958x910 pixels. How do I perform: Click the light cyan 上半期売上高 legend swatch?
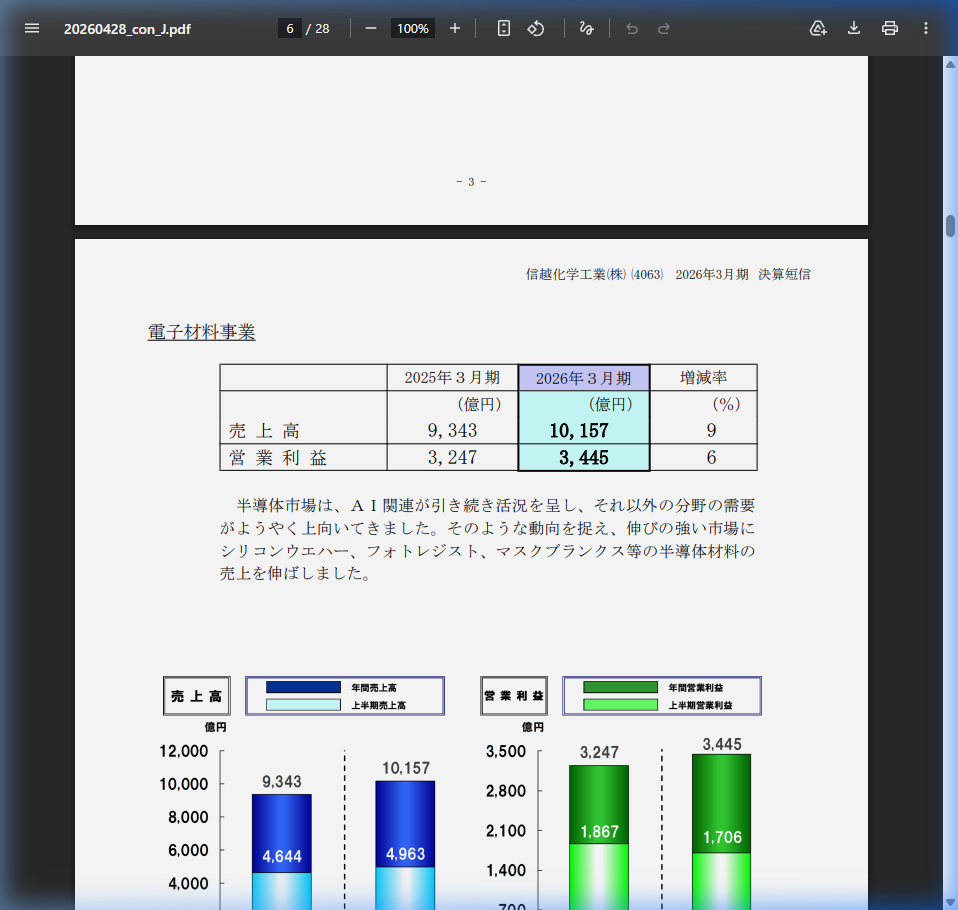click(x=303, y=705)
